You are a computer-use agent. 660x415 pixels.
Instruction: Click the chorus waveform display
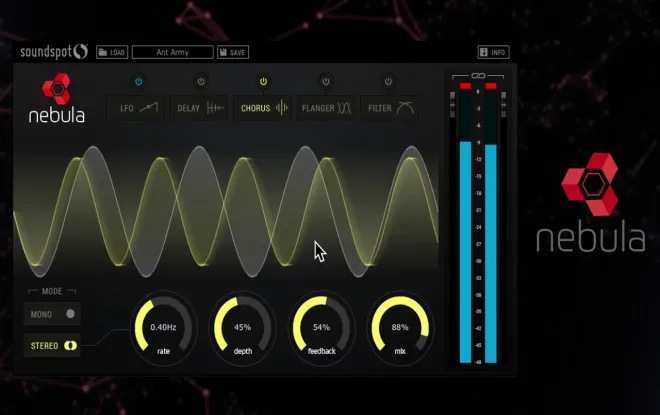(226, 210)
